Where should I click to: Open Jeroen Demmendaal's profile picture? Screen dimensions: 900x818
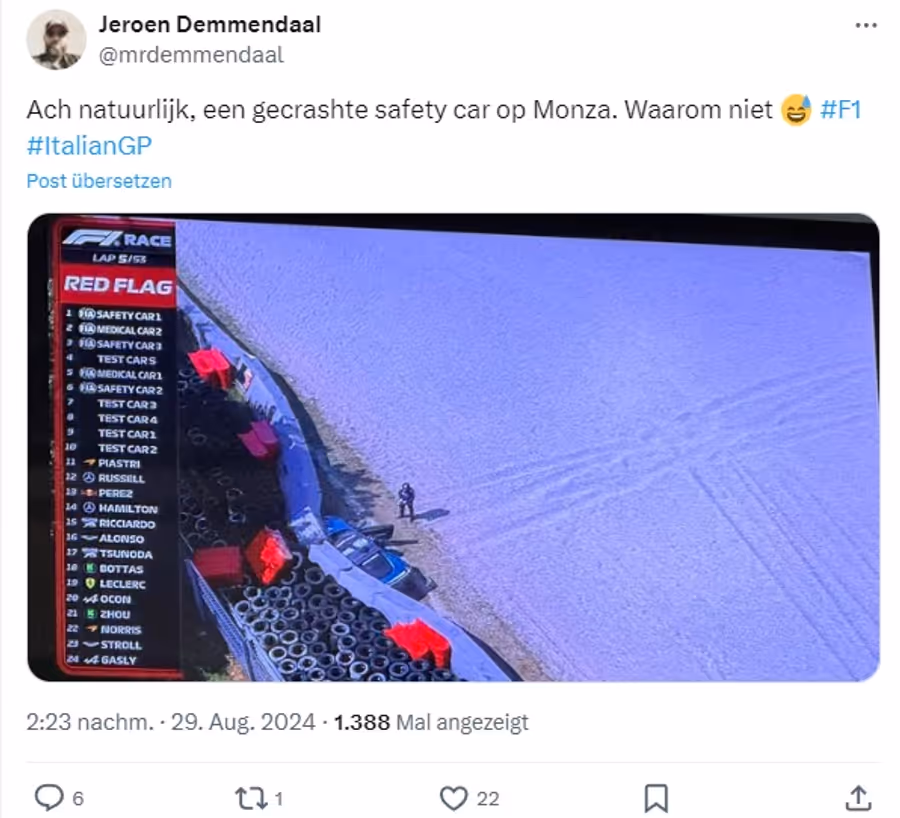tap(56, 40)
